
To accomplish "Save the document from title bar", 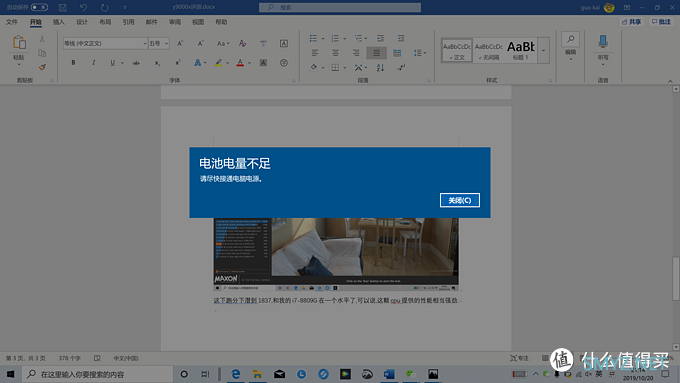I will point(62,7).
